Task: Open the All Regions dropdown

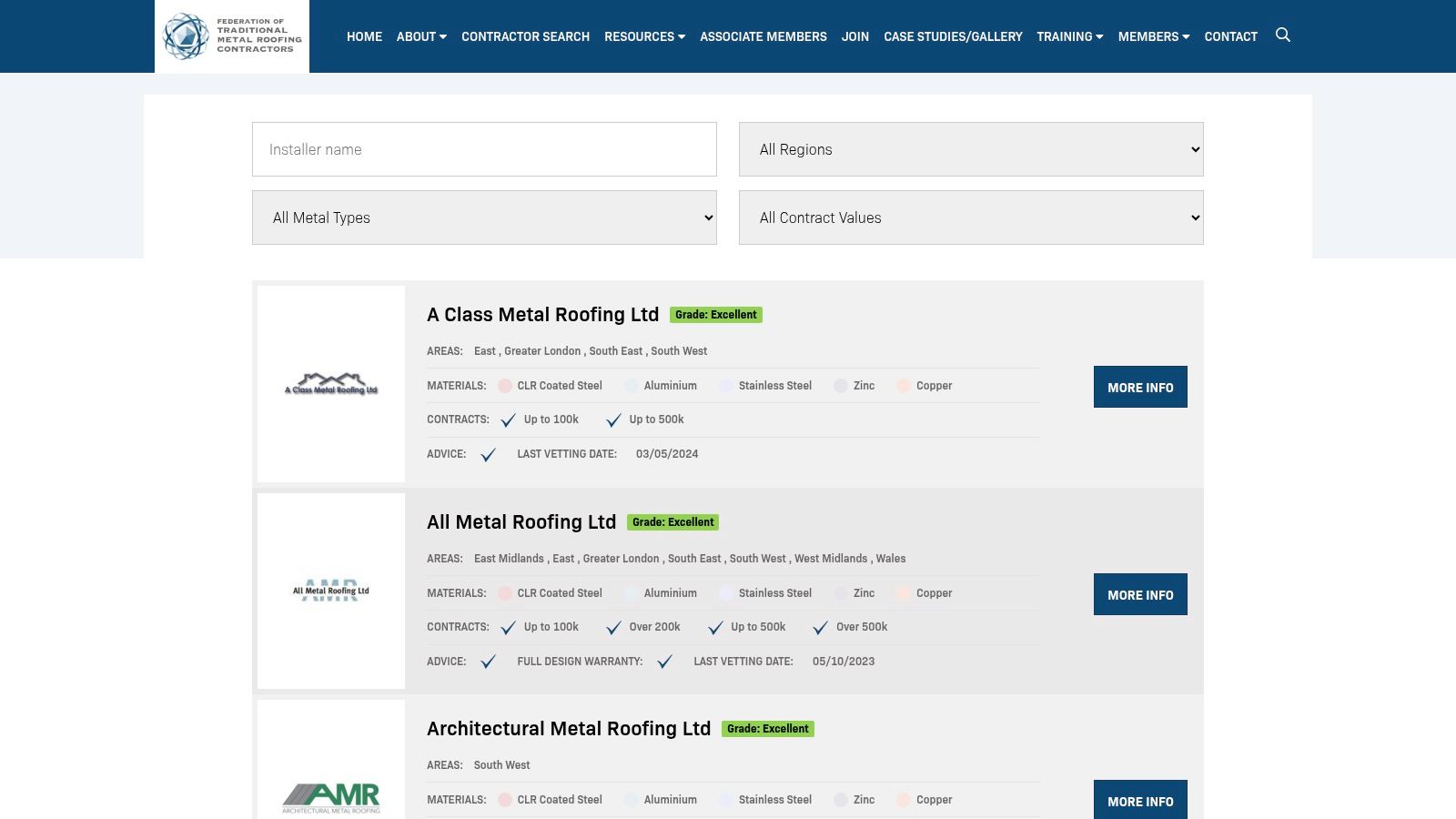Action: [971, 149]
